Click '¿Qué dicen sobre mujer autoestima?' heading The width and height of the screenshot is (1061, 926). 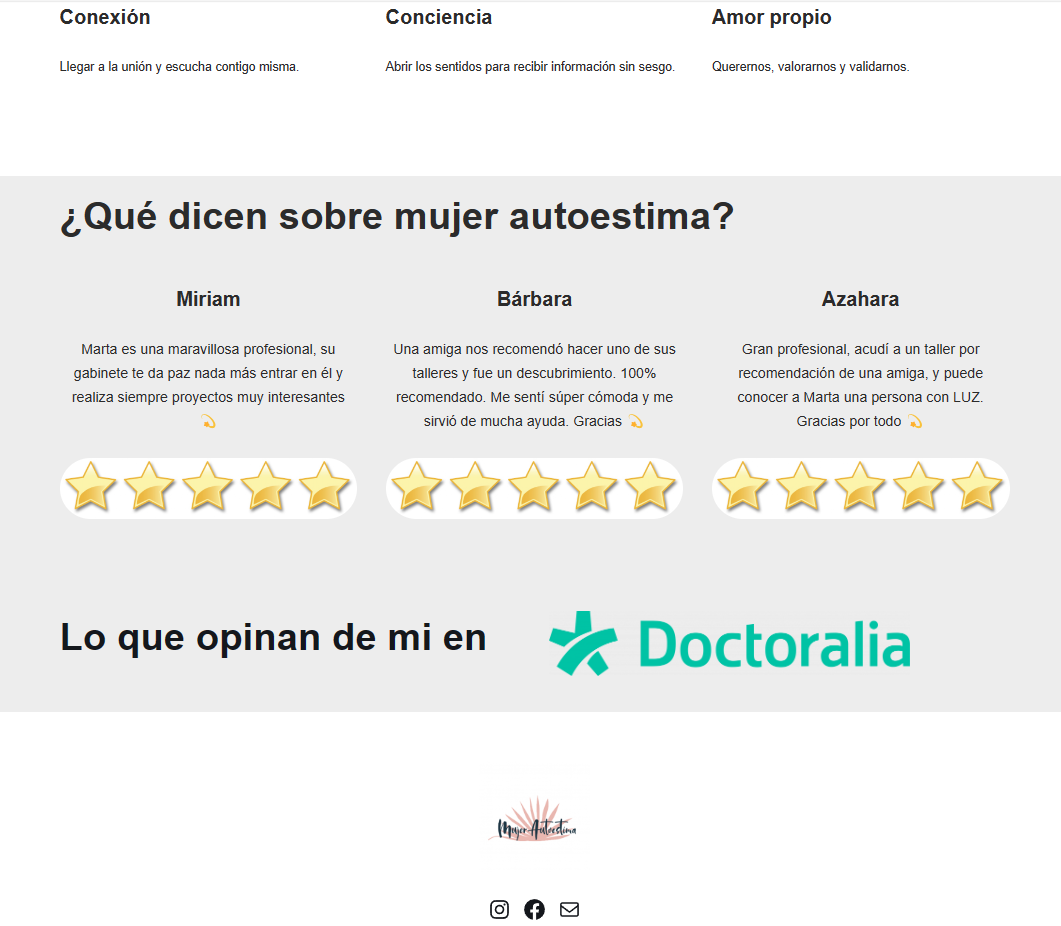[x=397, y=217]
